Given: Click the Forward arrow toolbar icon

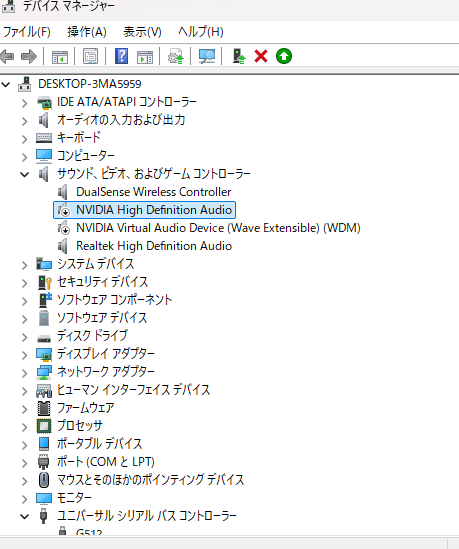Looking at the screenshot, I should [x=29, y=56].
